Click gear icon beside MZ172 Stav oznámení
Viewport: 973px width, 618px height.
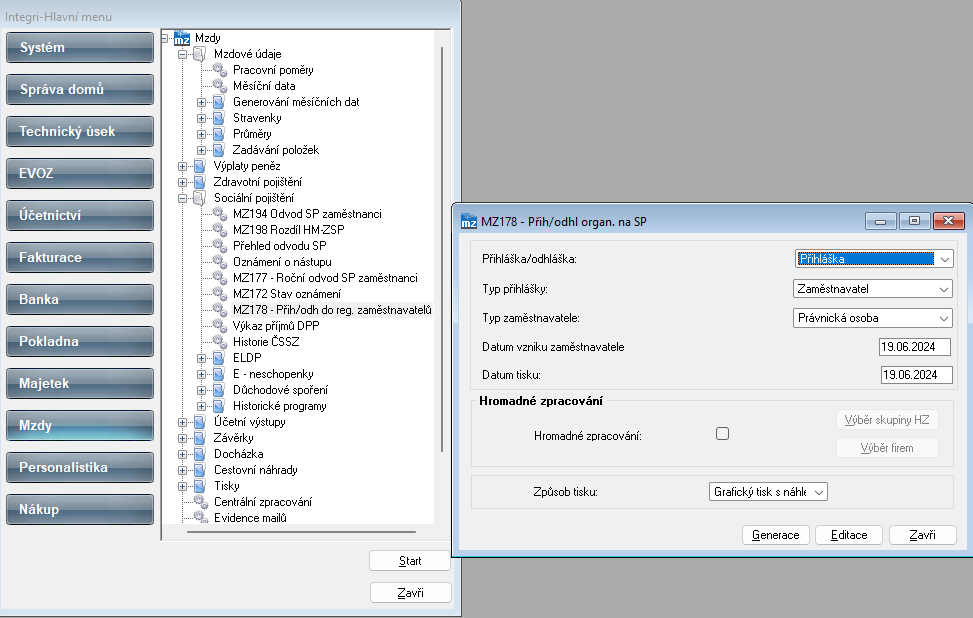coord(220,294)
